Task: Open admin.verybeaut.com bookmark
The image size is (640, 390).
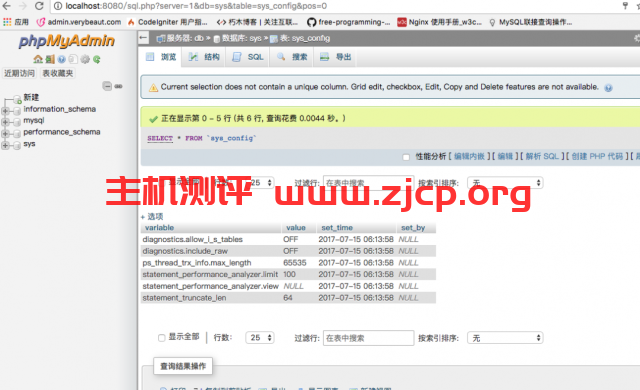Action: coord(79,22)
